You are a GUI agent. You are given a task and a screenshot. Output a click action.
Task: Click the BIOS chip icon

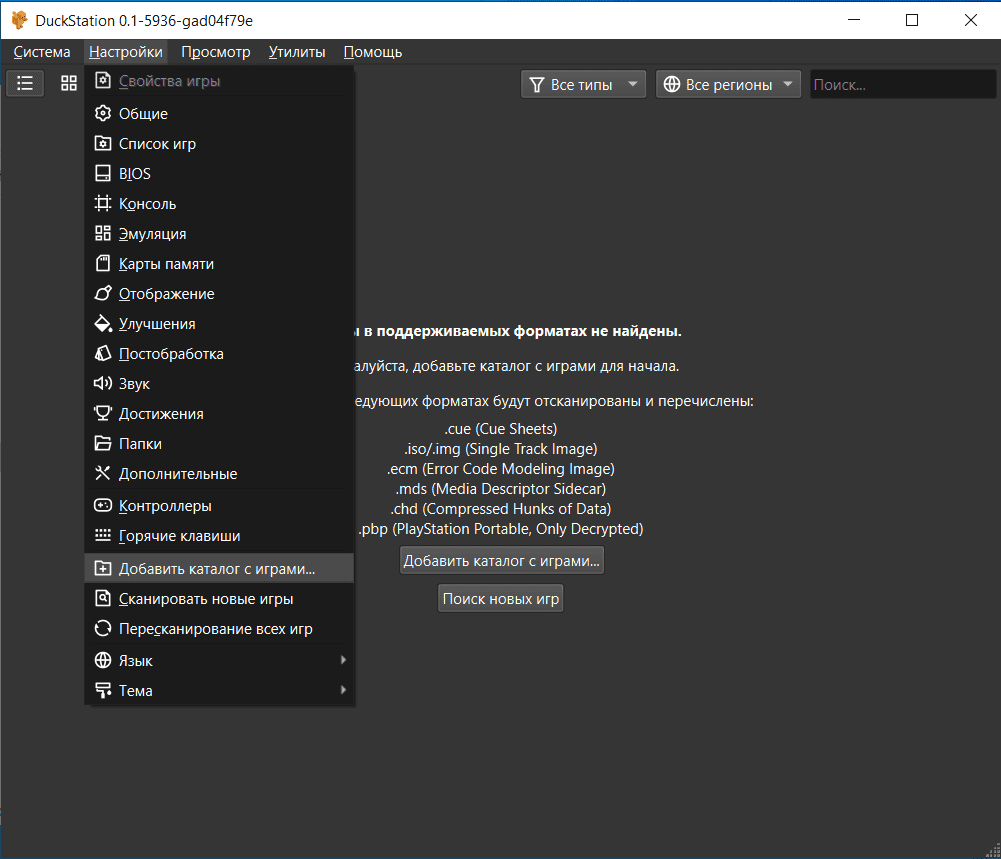[103, 173]
